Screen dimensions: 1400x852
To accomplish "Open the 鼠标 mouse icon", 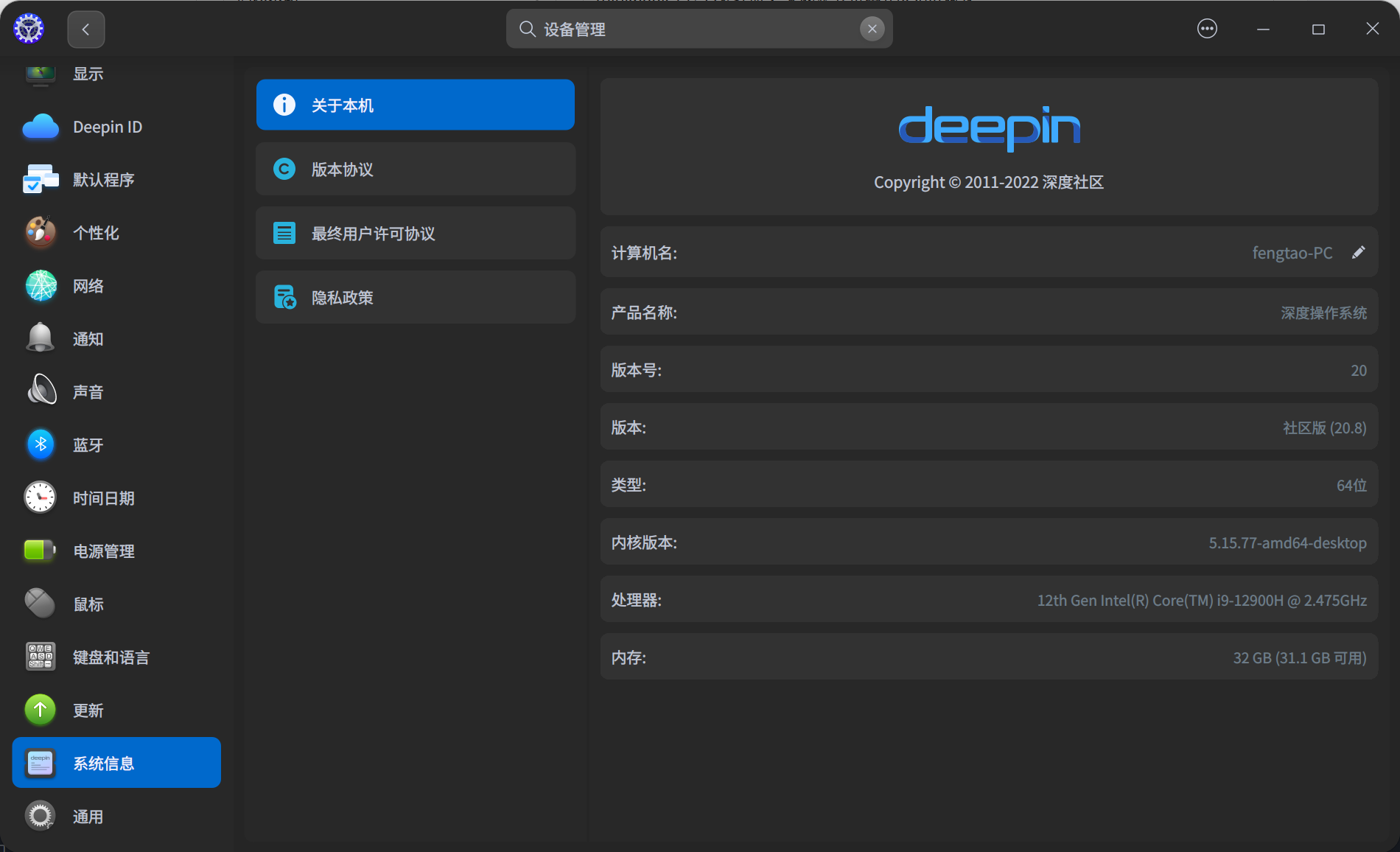I will click(x=41, y=604).
